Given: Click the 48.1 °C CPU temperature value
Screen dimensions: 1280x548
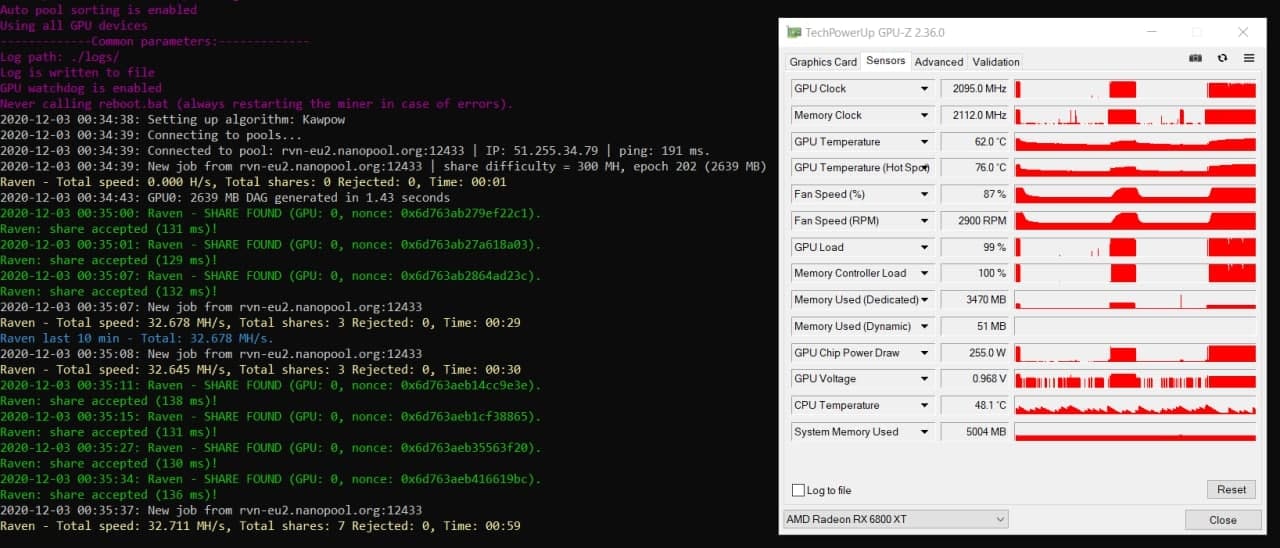Looking at the screenshot, I should (x=975, y=405).
